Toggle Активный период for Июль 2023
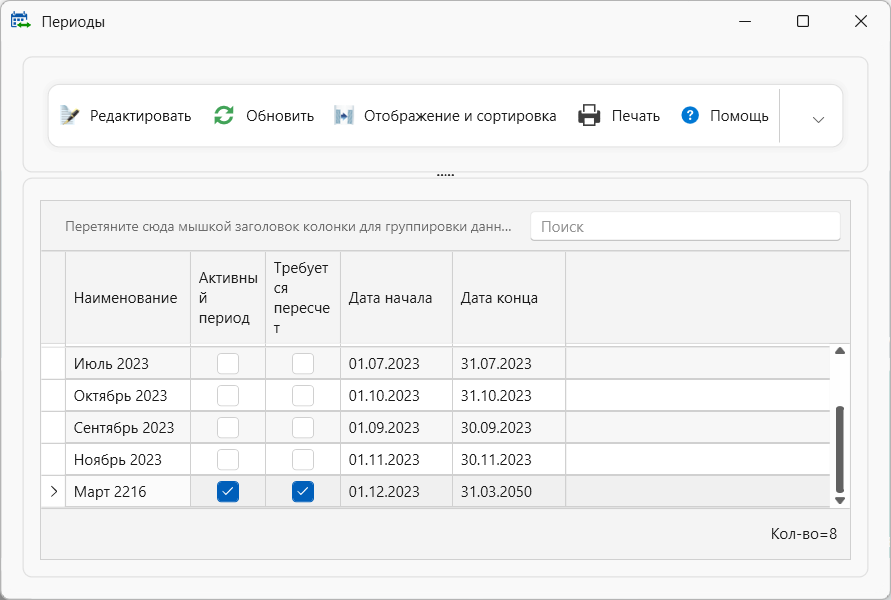Image resolution: width=891 pixels, height=600 pixels. [x=228, y=364]
